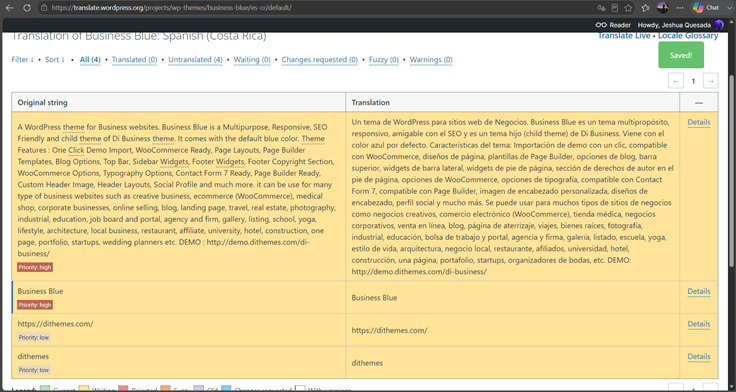This screenshot has height=392, width=736.
Task: Click the Priority: low tag under dithemes
Action: point(34,370)
